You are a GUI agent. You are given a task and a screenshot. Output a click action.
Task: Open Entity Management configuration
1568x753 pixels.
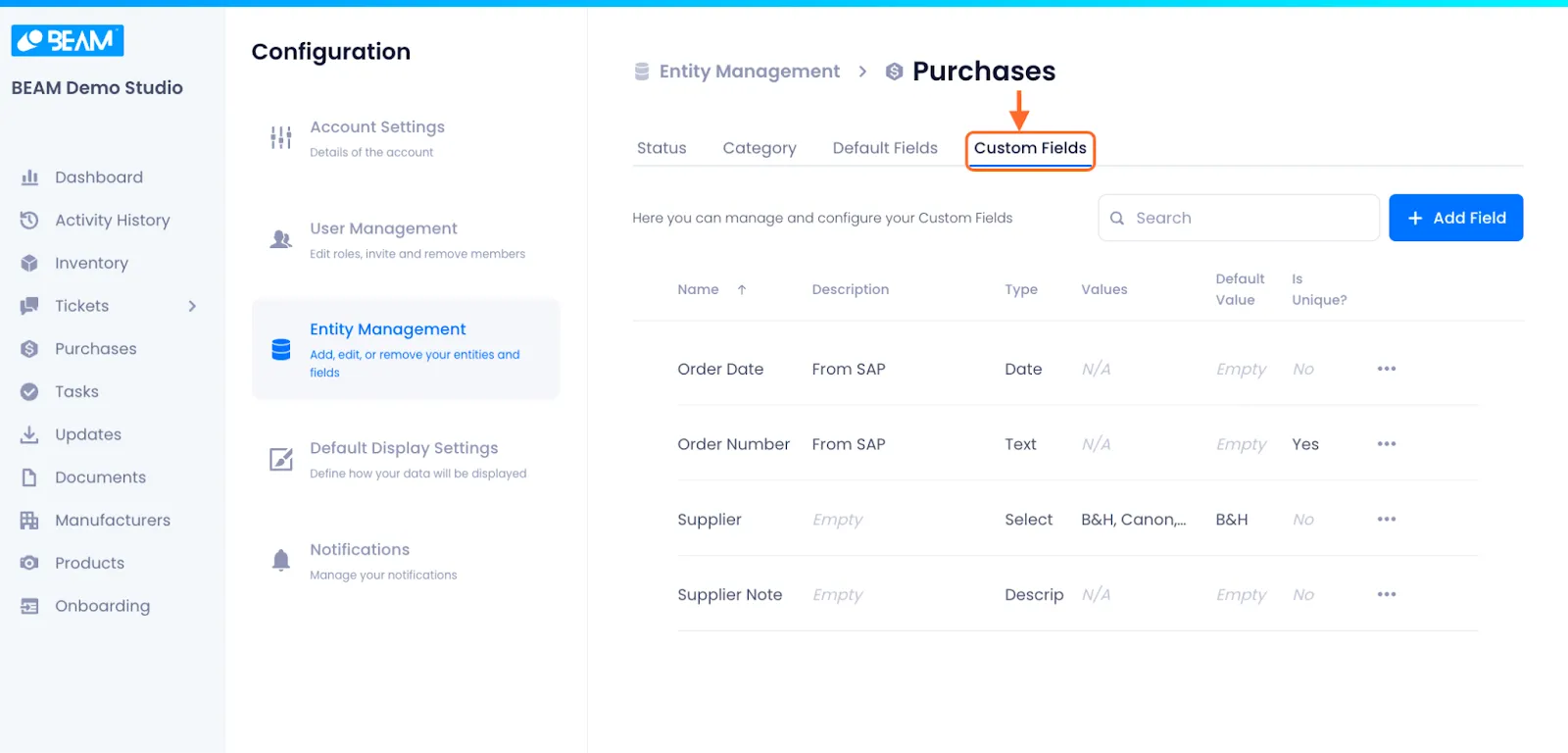point(406,349)
